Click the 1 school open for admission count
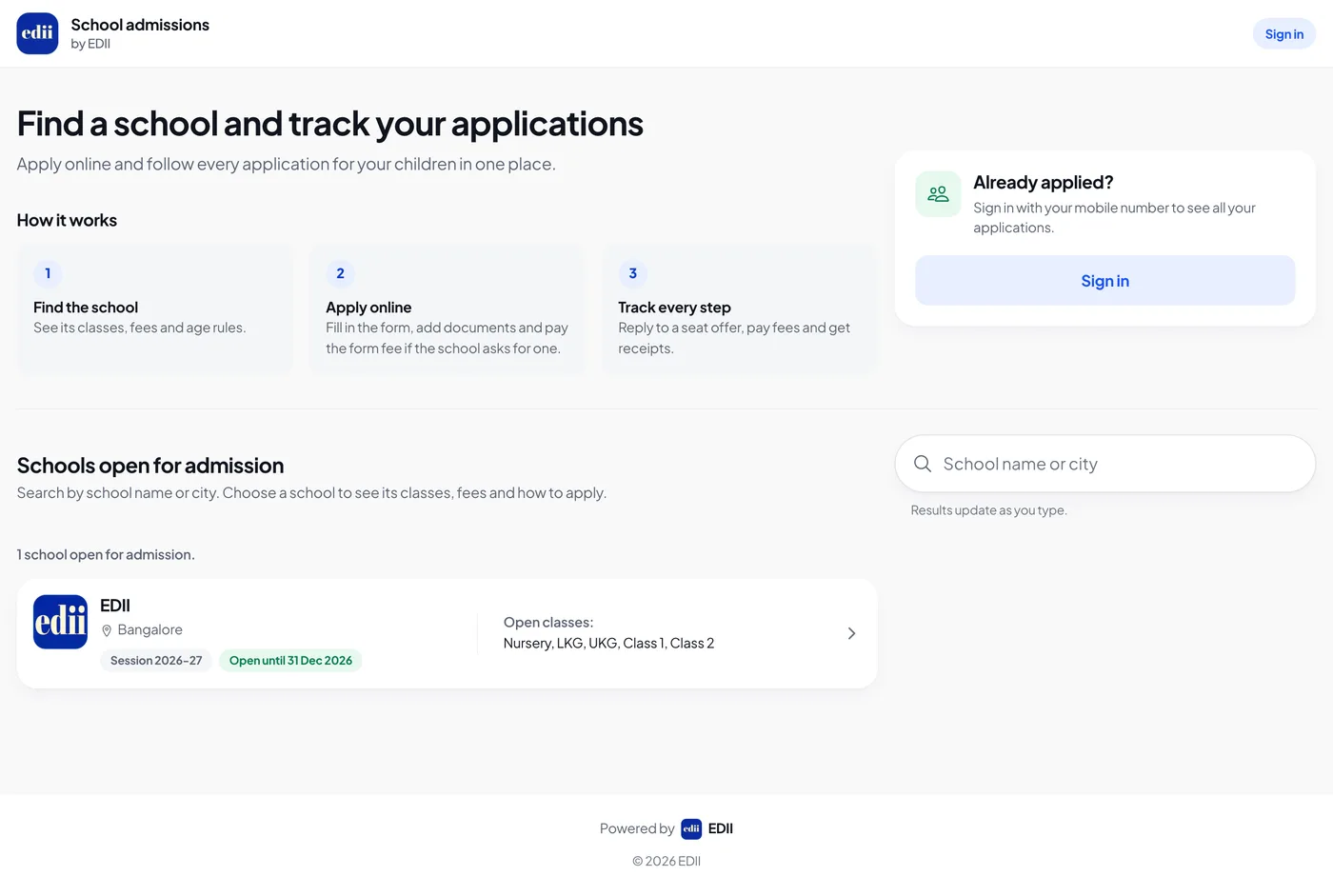Image resolution: width=1333 pixels, height=896 pixels. (x=106, y=555)
